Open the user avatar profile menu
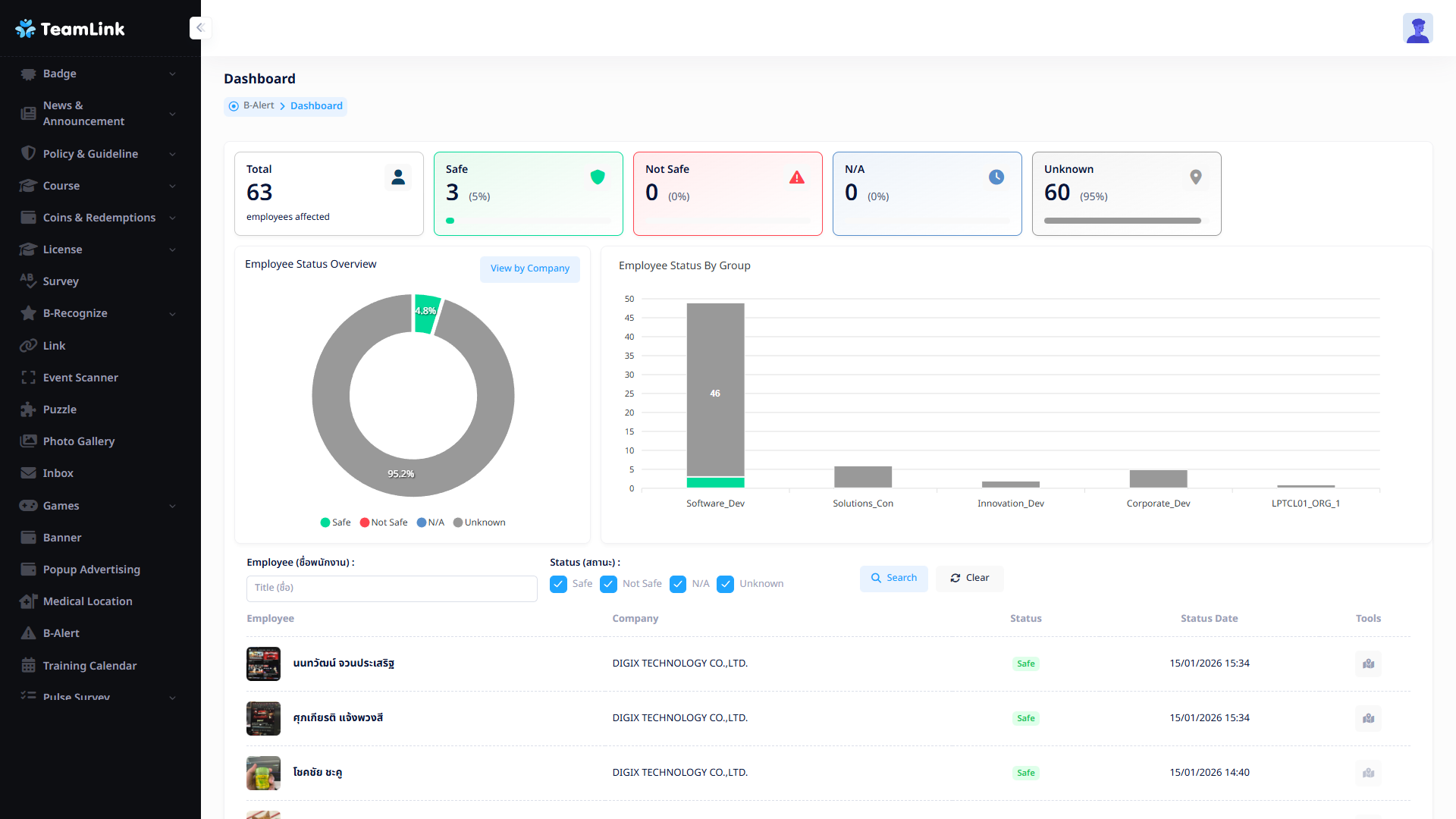 pos(1417,29)
